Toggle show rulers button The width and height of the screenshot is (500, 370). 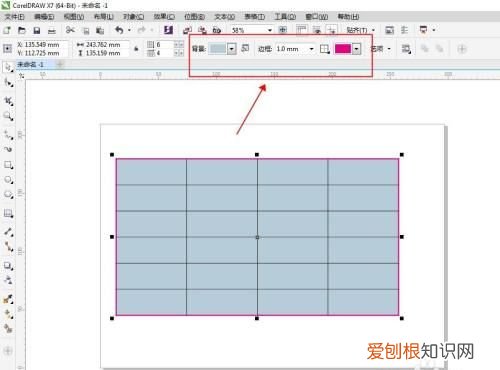[302, 30]
